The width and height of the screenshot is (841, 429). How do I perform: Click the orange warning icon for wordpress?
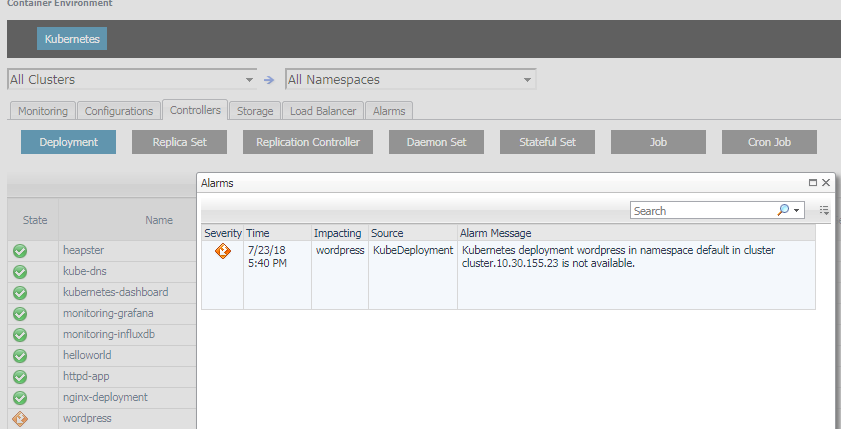click(x=20, y=419)
